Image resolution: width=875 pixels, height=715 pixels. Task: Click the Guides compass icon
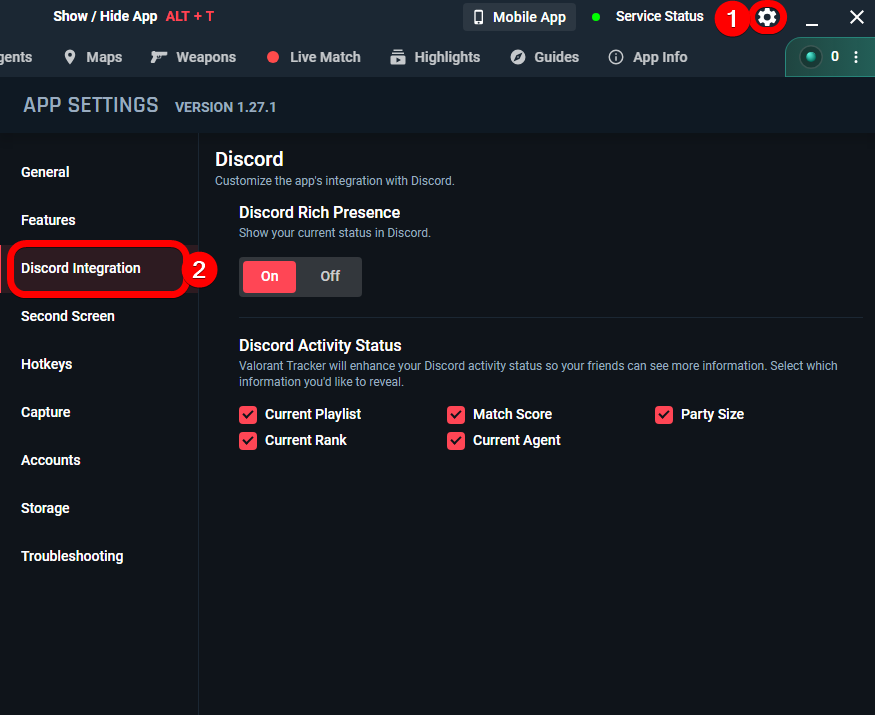click(518, 57)
